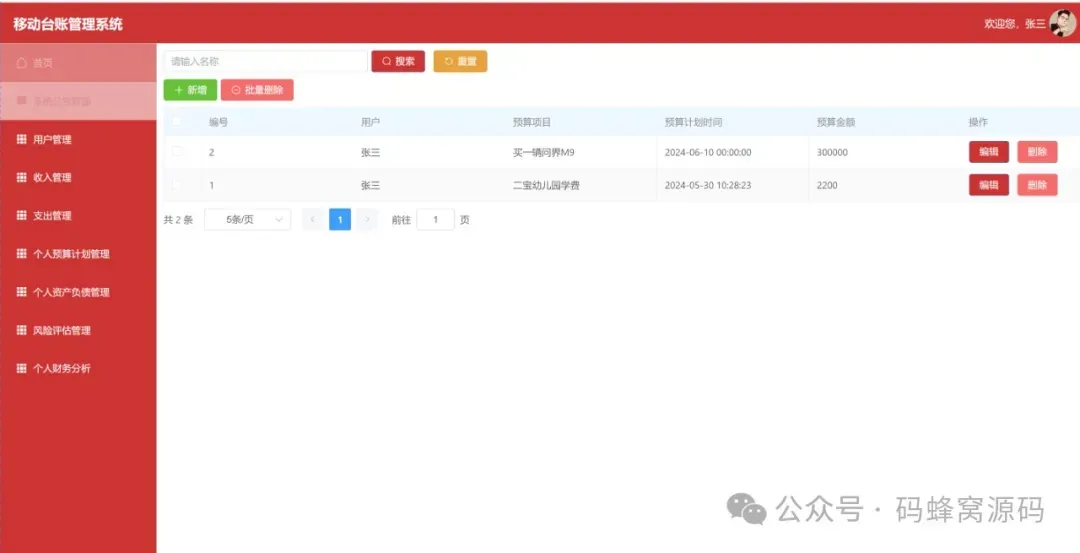Open the user avatar in the header

(x=1062, y=23)
